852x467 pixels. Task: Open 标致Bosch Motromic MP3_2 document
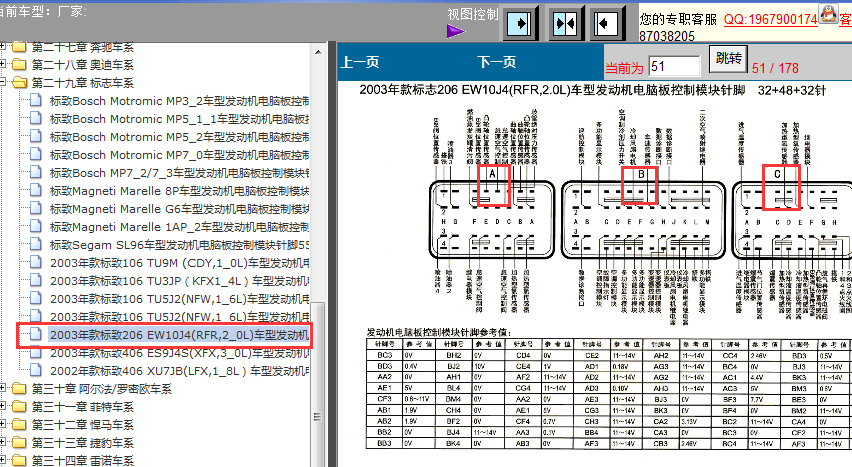pos(179,101)
